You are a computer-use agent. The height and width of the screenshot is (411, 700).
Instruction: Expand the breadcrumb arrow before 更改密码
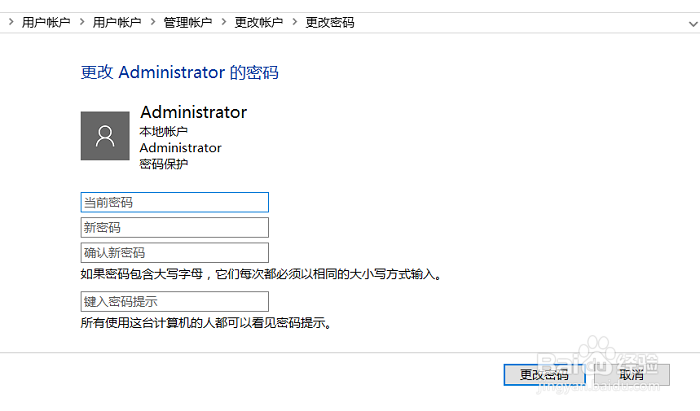294,22
